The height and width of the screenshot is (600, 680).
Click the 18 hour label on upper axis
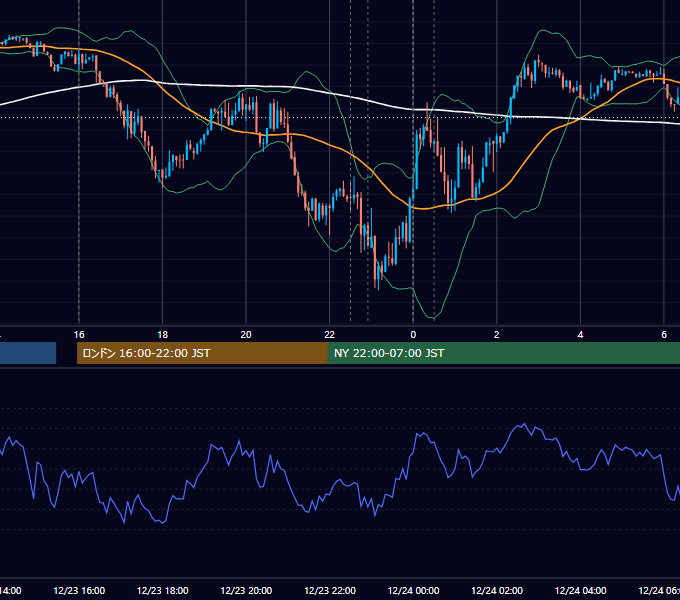point(162,334)
